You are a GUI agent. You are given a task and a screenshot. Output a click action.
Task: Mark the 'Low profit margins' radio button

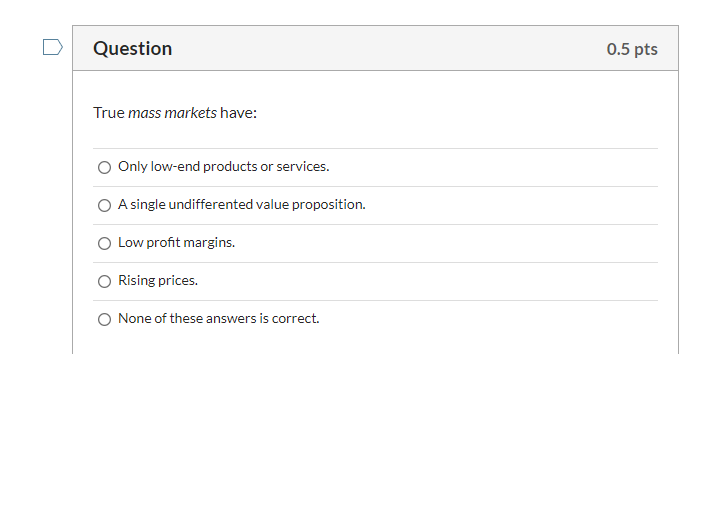pyautogui.click(x=104, y=244)
